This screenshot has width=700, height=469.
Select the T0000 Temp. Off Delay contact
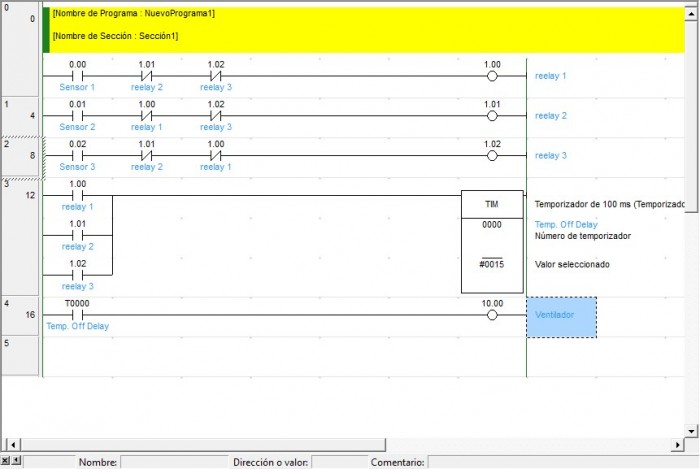click(77, 315)
